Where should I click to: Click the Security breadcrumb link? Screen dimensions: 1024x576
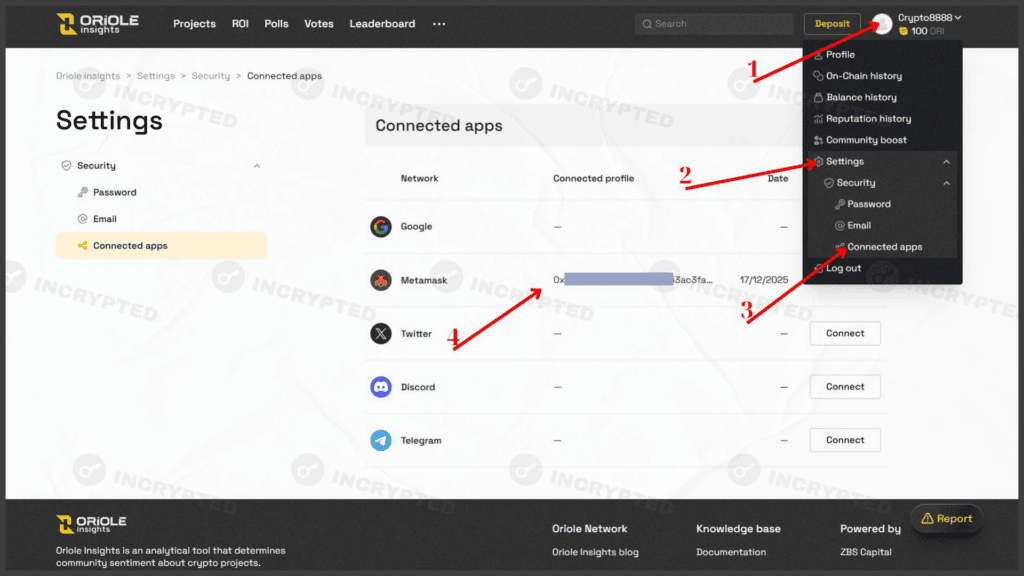point(211,75)
